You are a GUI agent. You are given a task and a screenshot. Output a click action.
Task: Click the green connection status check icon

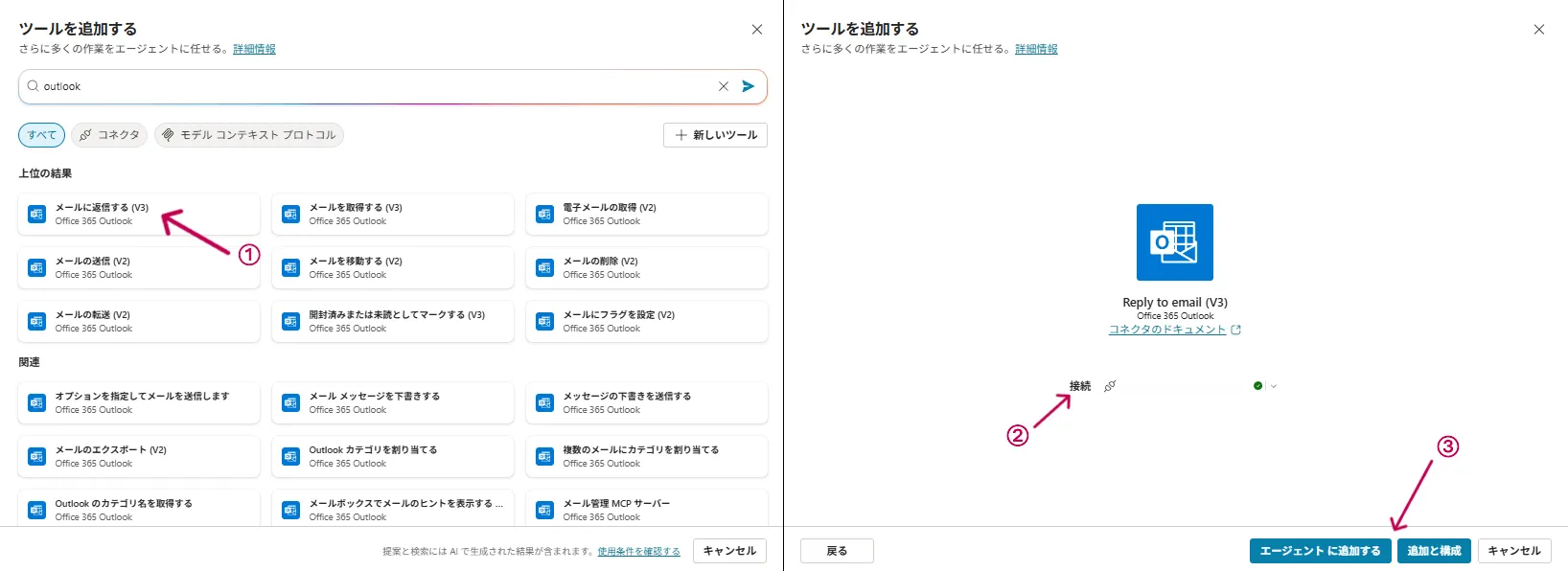[1257, 386]
